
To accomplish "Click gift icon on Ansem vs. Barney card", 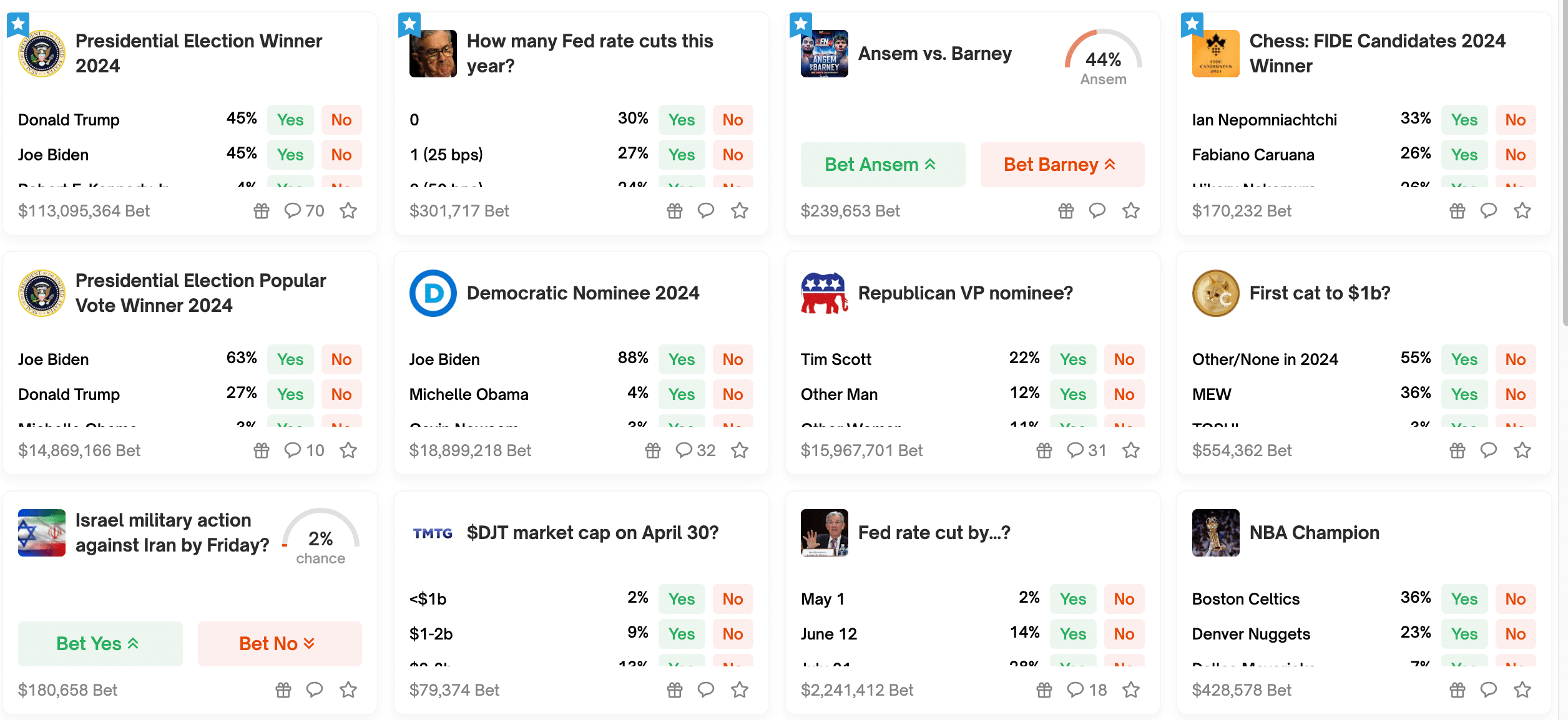I will coord(1066,211).
